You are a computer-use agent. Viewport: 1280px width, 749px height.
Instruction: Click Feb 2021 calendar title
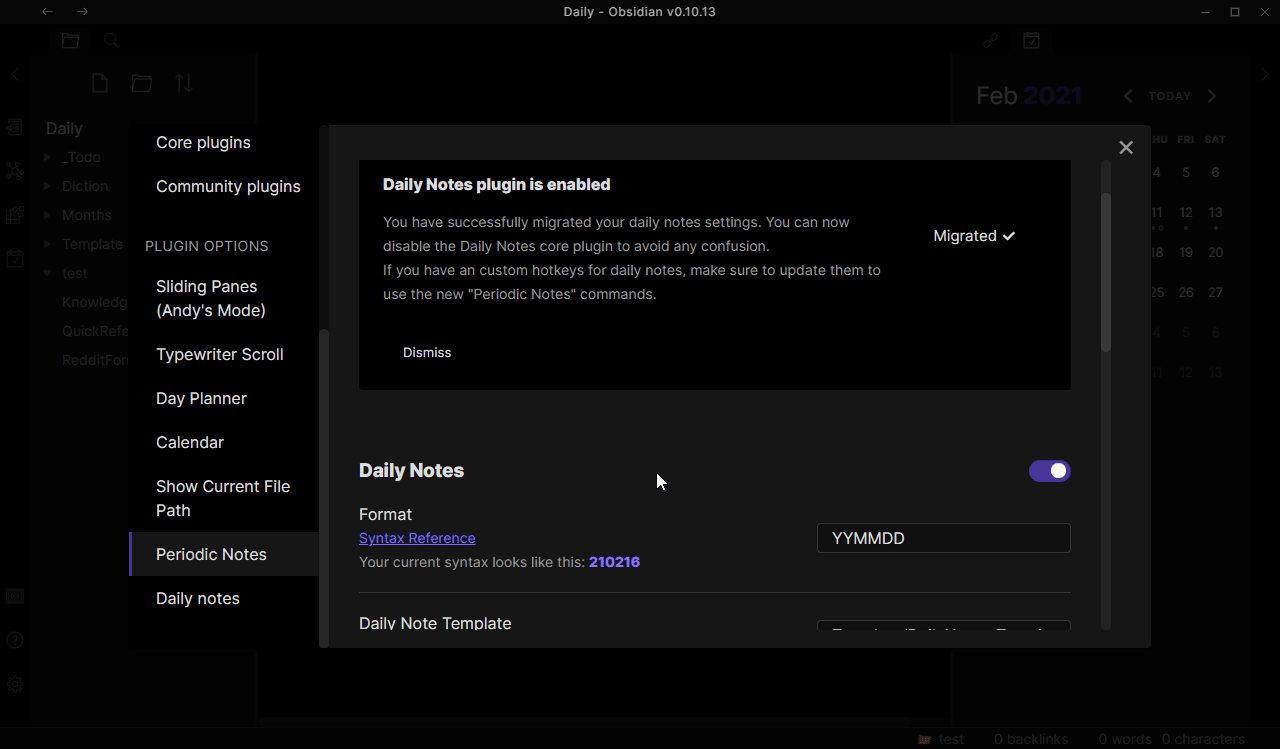coord(1029,96)
